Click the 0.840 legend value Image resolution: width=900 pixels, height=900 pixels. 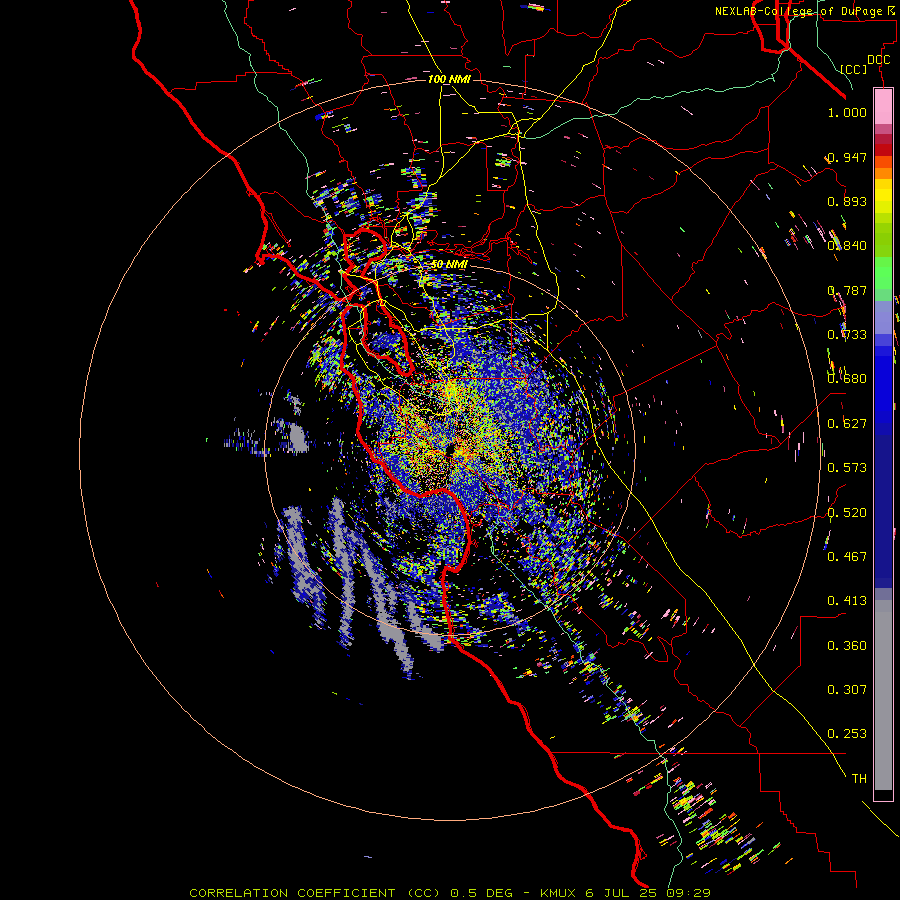pos(847,246)
